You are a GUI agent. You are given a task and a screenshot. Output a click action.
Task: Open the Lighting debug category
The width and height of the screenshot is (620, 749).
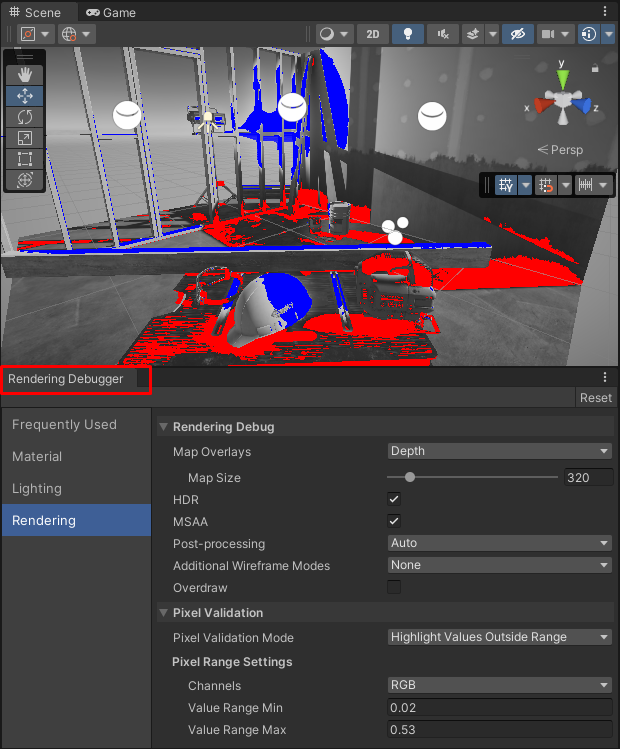point(37,489)
